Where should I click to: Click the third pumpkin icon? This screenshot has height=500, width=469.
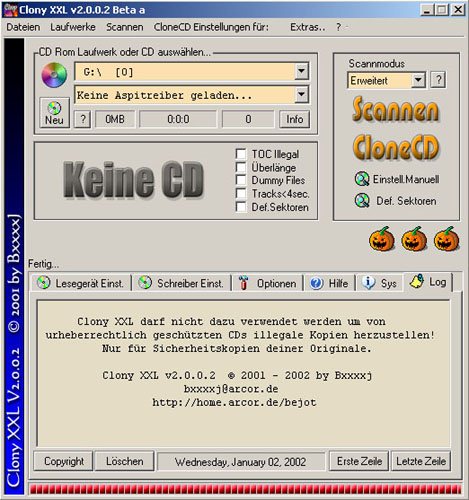pyautogui.click(x=447, y=239)
